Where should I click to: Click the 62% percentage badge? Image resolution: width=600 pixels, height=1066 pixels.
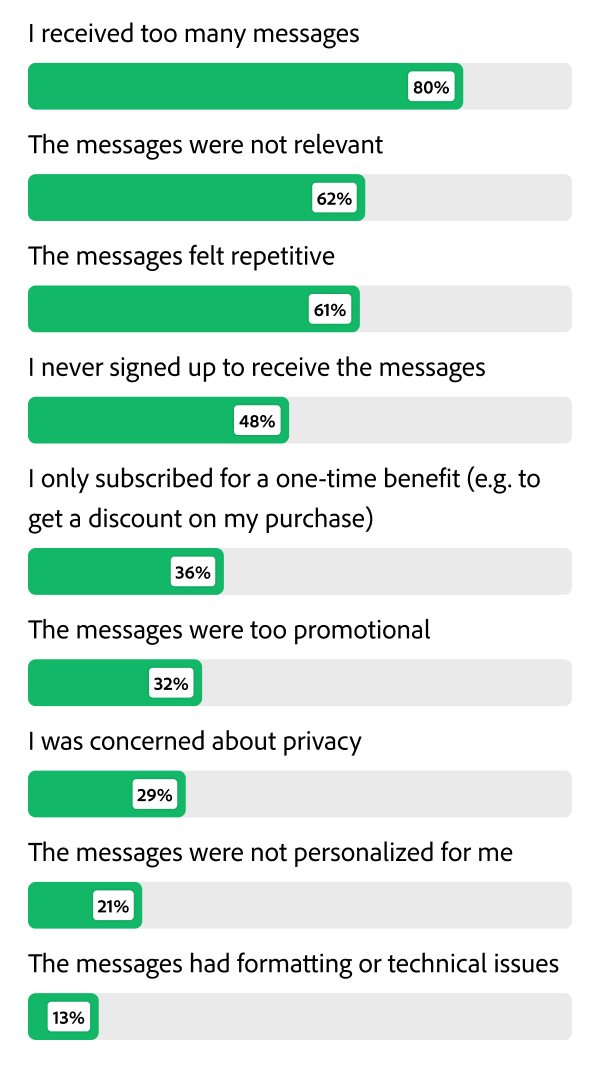pyautogui.click(x=334, y=198)
